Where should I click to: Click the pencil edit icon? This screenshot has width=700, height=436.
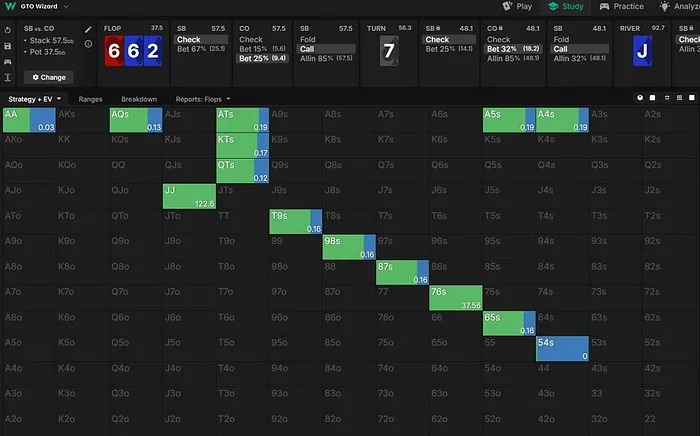click(x=89, y=29)
